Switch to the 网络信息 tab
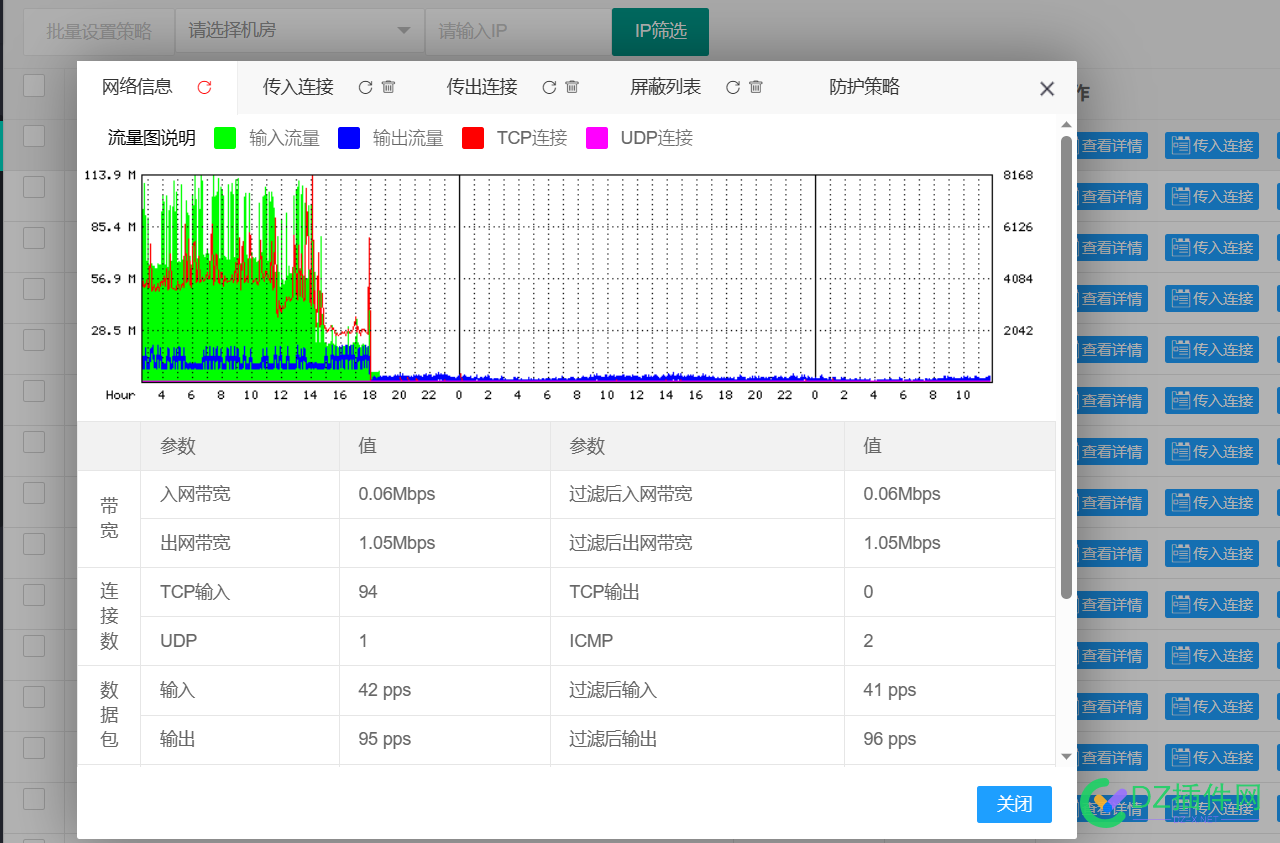 click(137, 87)
